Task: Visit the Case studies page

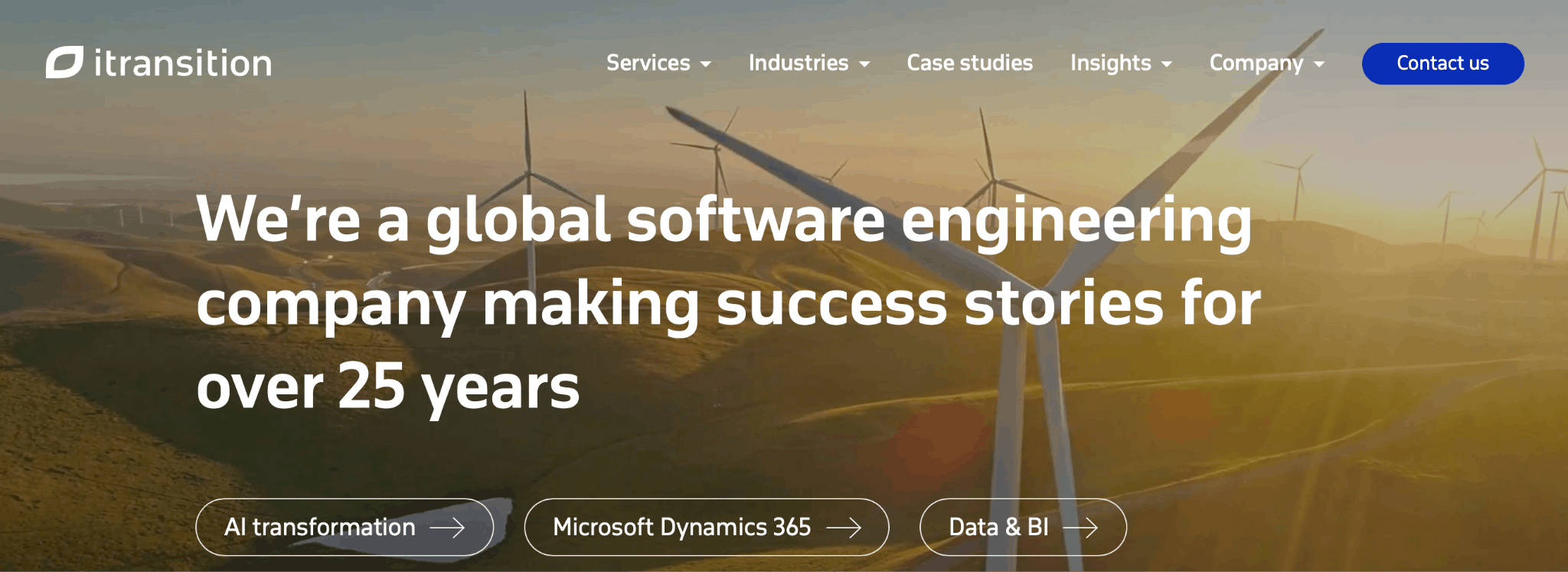Action: coord(970,63)
